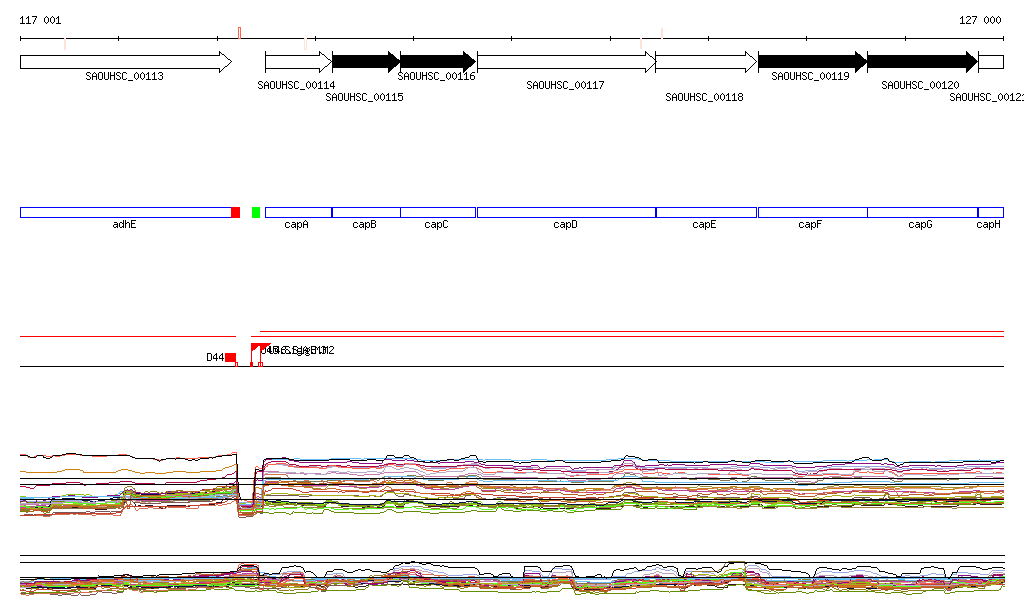Select the SAOUHSC_00118 gene arrow
The image size is (1024, 611).
coord(706,62)
